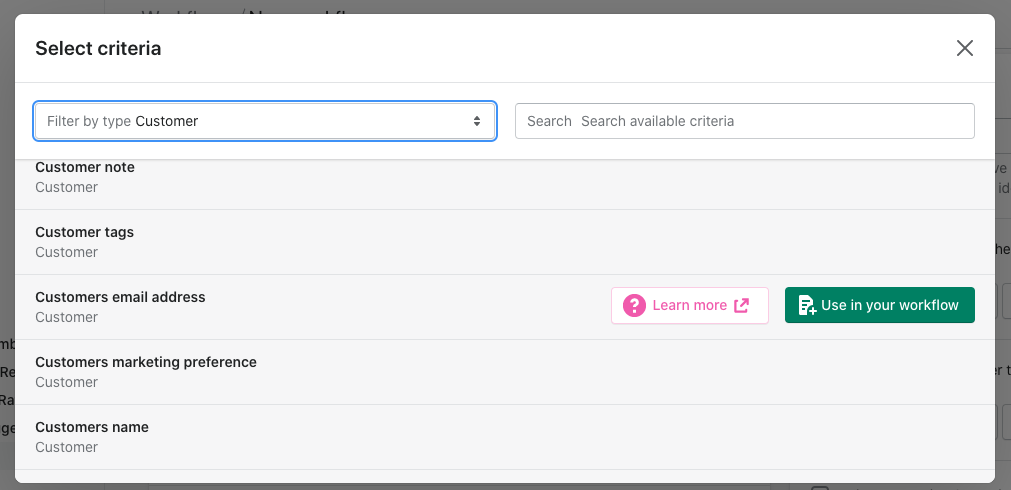Choose Customers email address row
The image size is (1011, 490).
tap(505, 307)
